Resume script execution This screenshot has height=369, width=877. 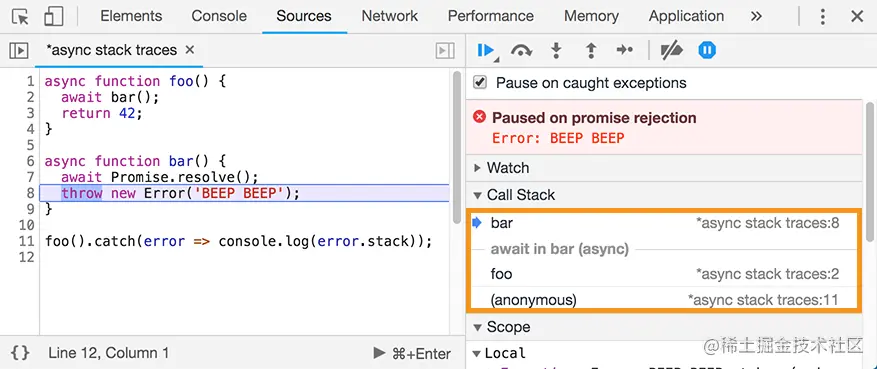click(485, 50)
